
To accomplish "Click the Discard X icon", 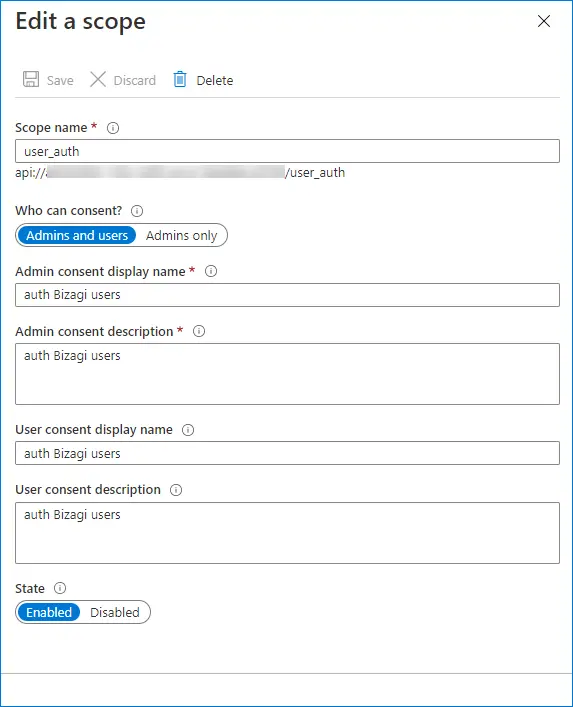I will click(98, 79).
